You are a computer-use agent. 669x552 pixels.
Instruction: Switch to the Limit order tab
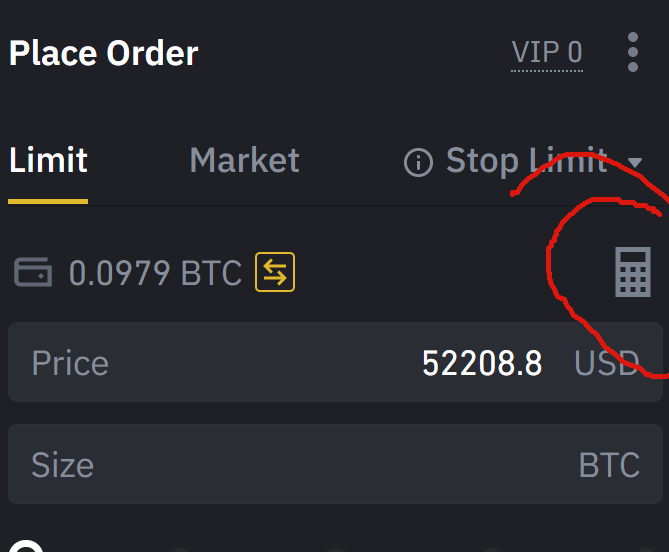coord(48,160)
